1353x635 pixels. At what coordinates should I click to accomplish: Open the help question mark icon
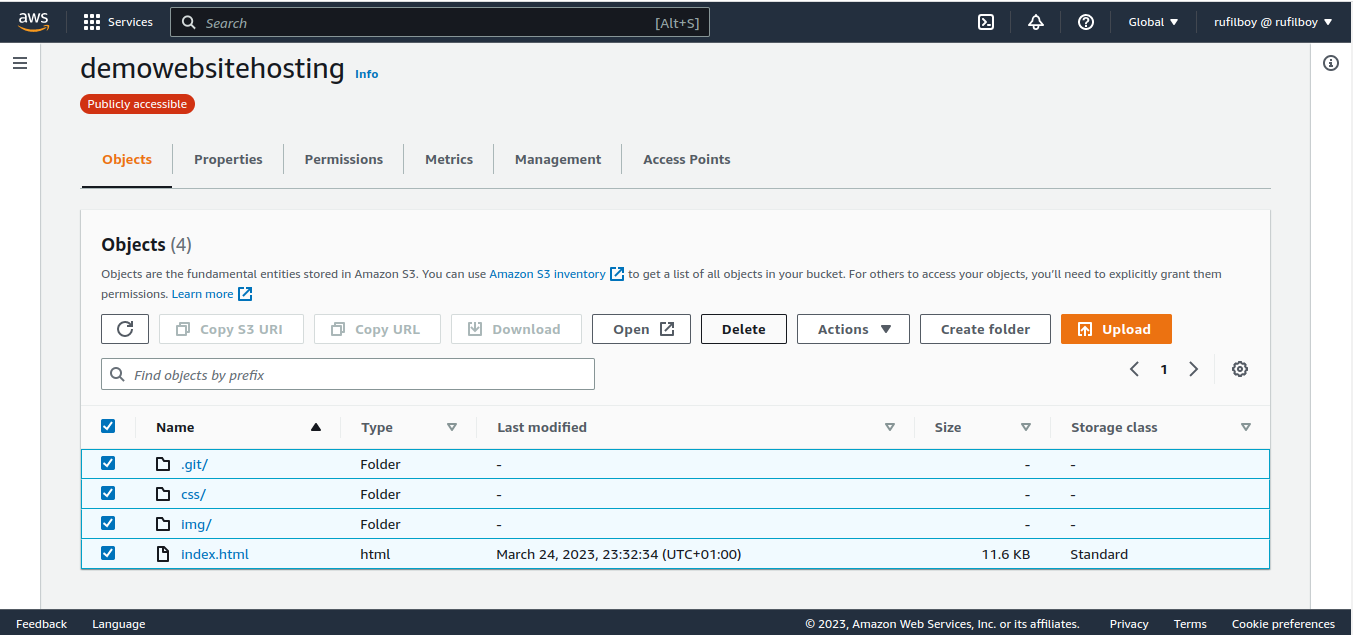point(1086,22)
